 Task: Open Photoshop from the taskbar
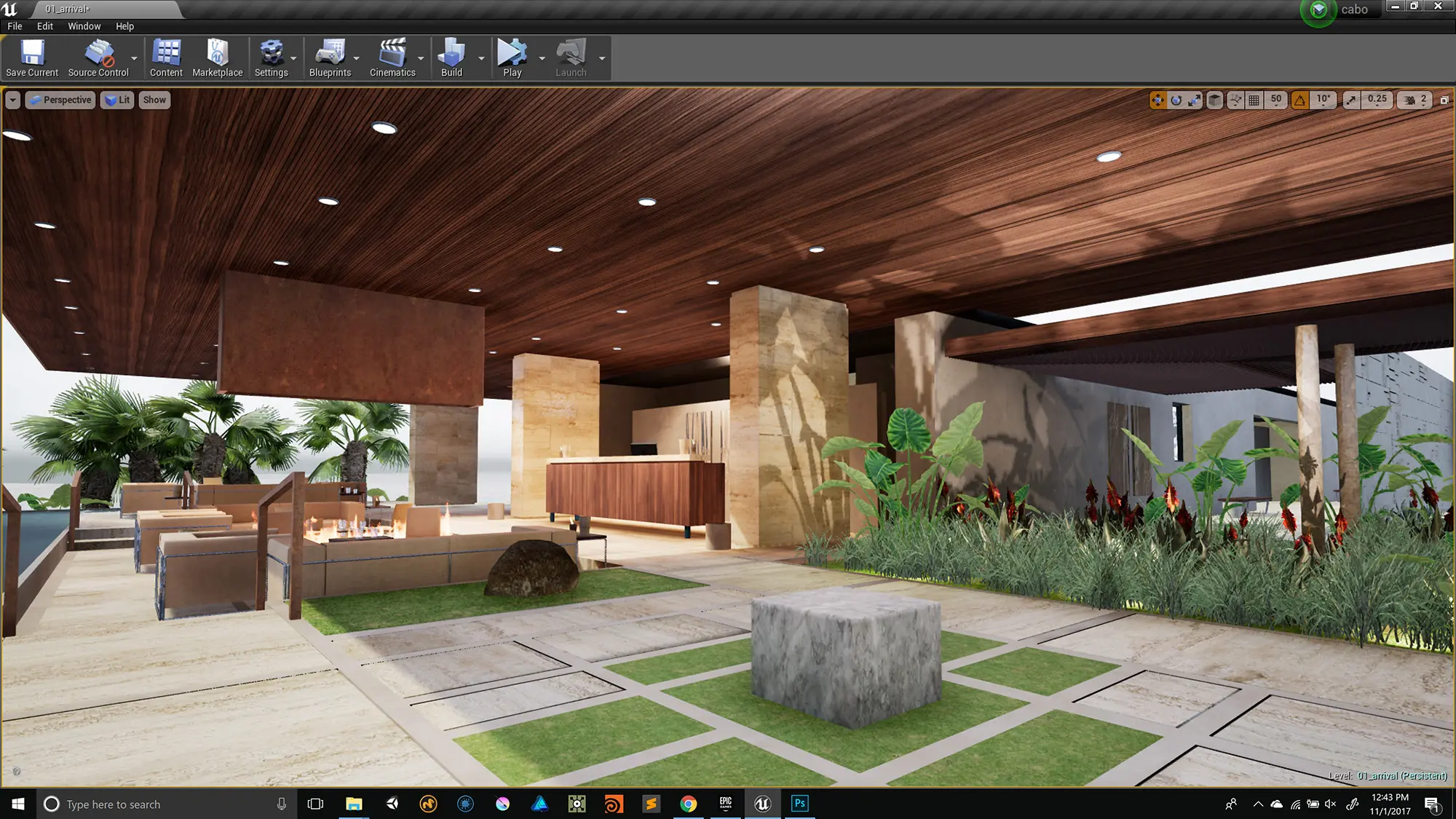(799, 804)
